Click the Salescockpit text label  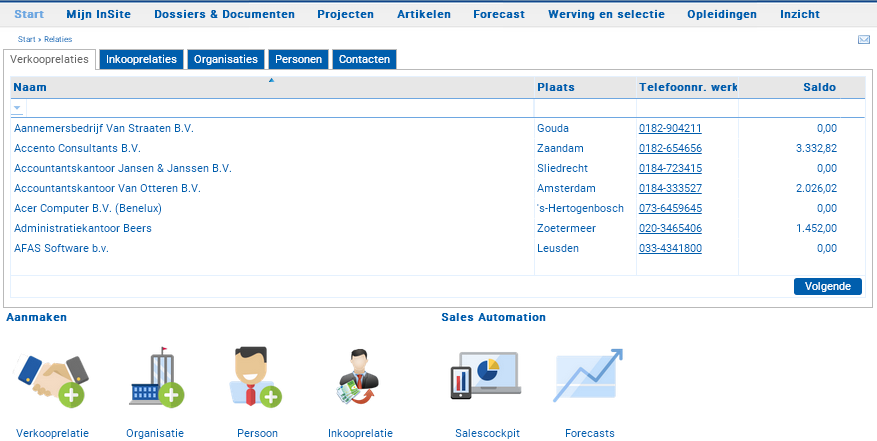click(x=488, y=433)
